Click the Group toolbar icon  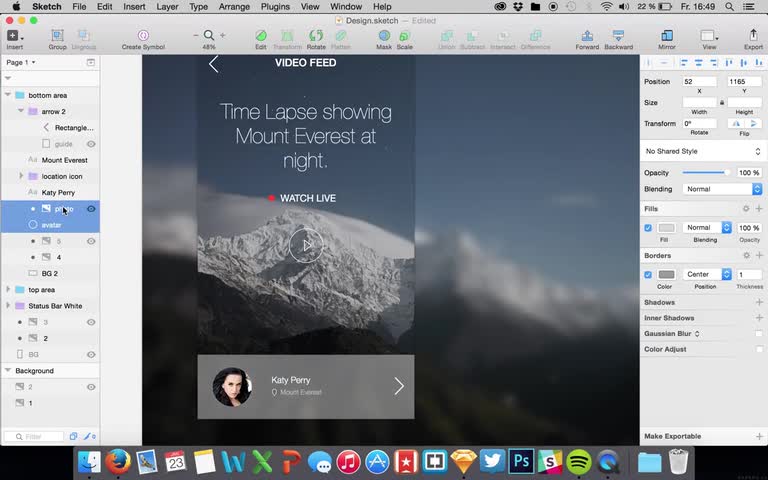click(x=57, y=35)
